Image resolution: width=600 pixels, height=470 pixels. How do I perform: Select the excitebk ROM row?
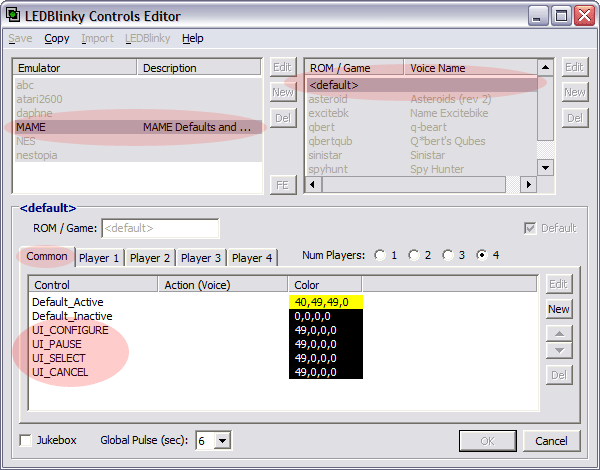coord(421,113)
